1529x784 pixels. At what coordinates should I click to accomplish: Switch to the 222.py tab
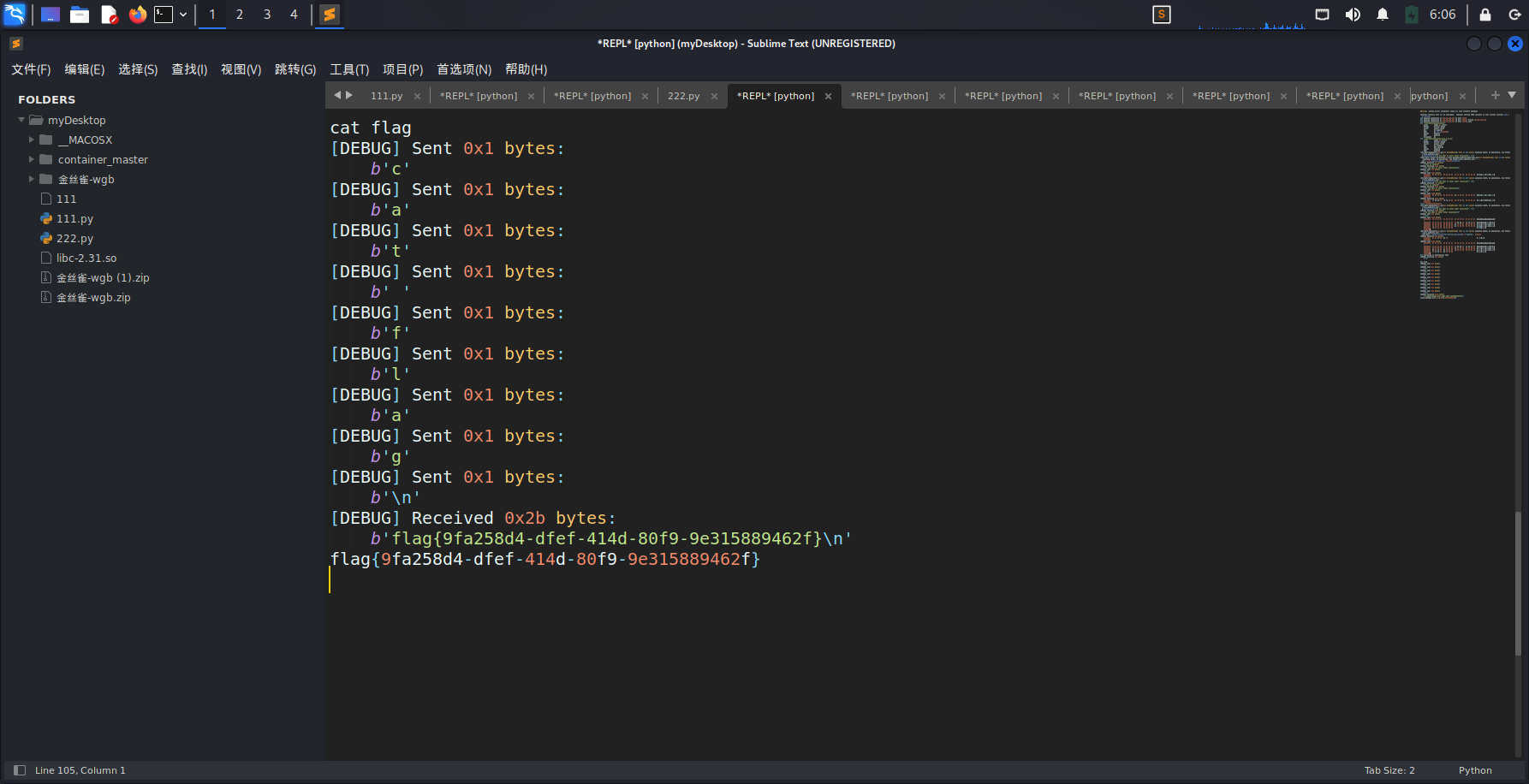[x=683, y=96]
